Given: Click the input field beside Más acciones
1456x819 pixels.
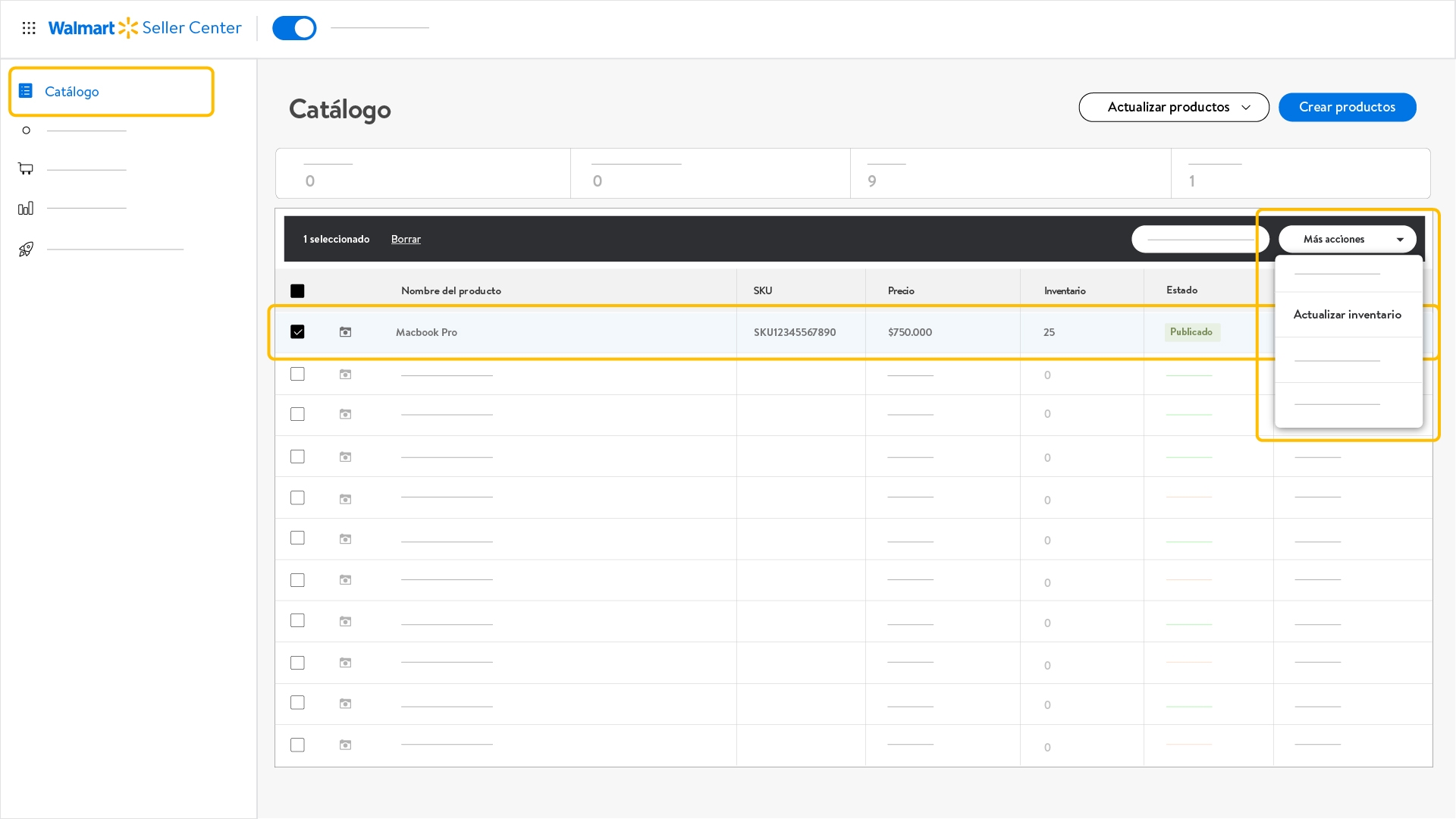Looking at the screenshot, I should [1200, 239].
